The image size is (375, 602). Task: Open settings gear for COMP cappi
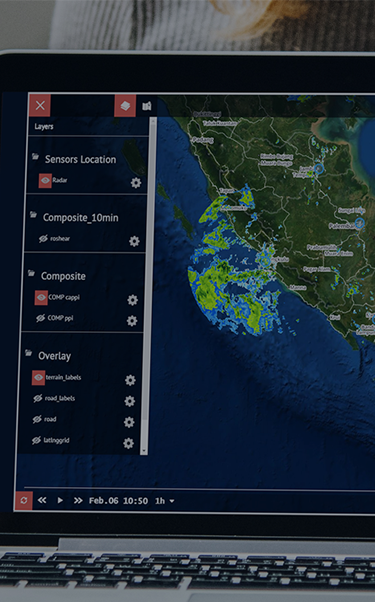point(132,300)
